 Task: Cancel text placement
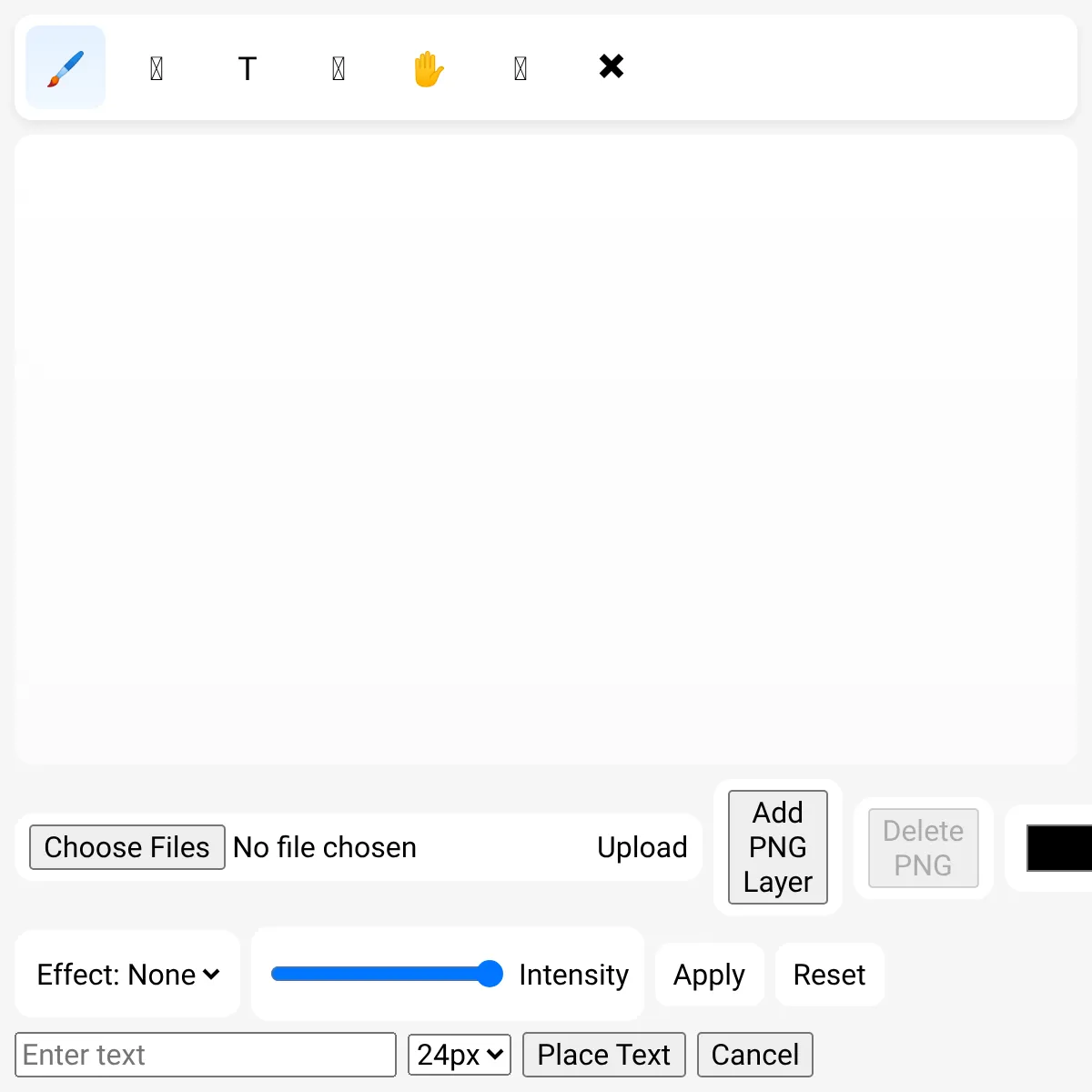click(x=755, y=1055)
